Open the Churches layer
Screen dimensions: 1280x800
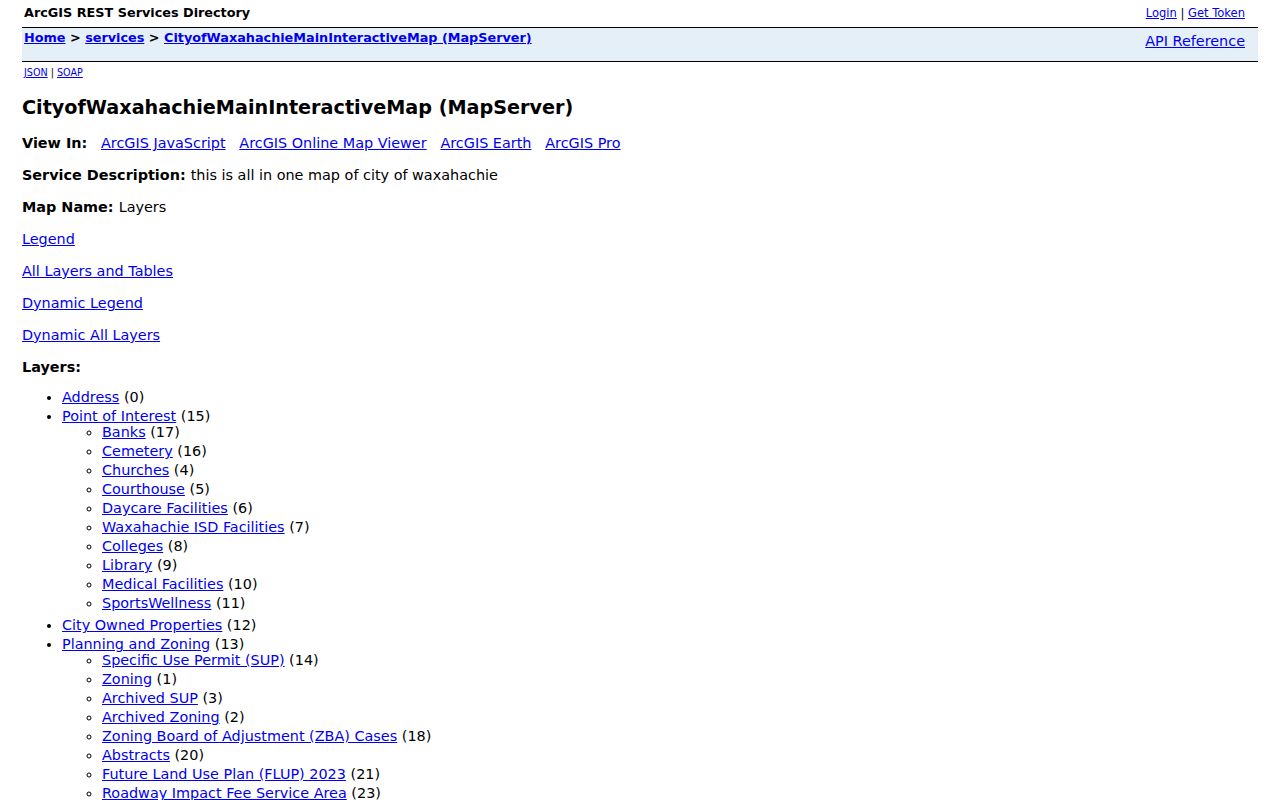pyautogui.click(x=135, y=470)
